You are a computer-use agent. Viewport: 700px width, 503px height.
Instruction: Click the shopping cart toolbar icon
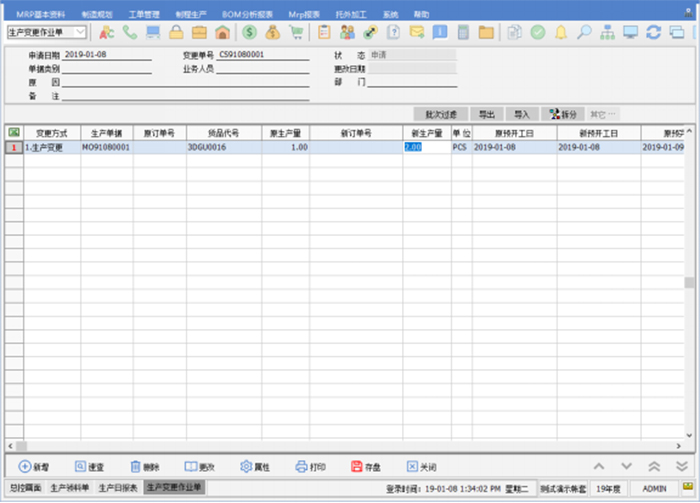click(296, 32)
